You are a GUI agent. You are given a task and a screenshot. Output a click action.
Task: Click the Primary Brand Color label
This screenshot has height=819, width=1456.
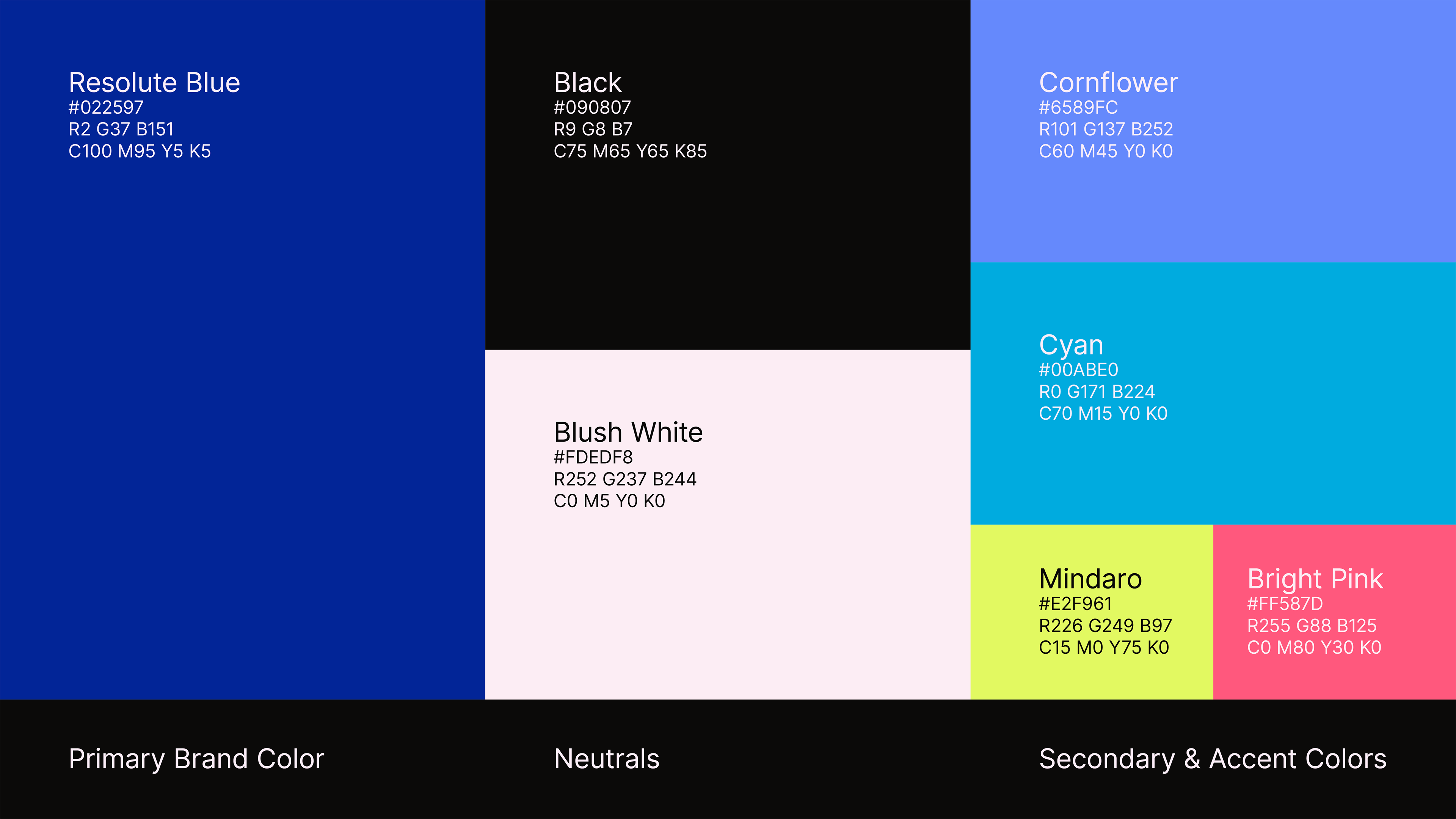196,758
